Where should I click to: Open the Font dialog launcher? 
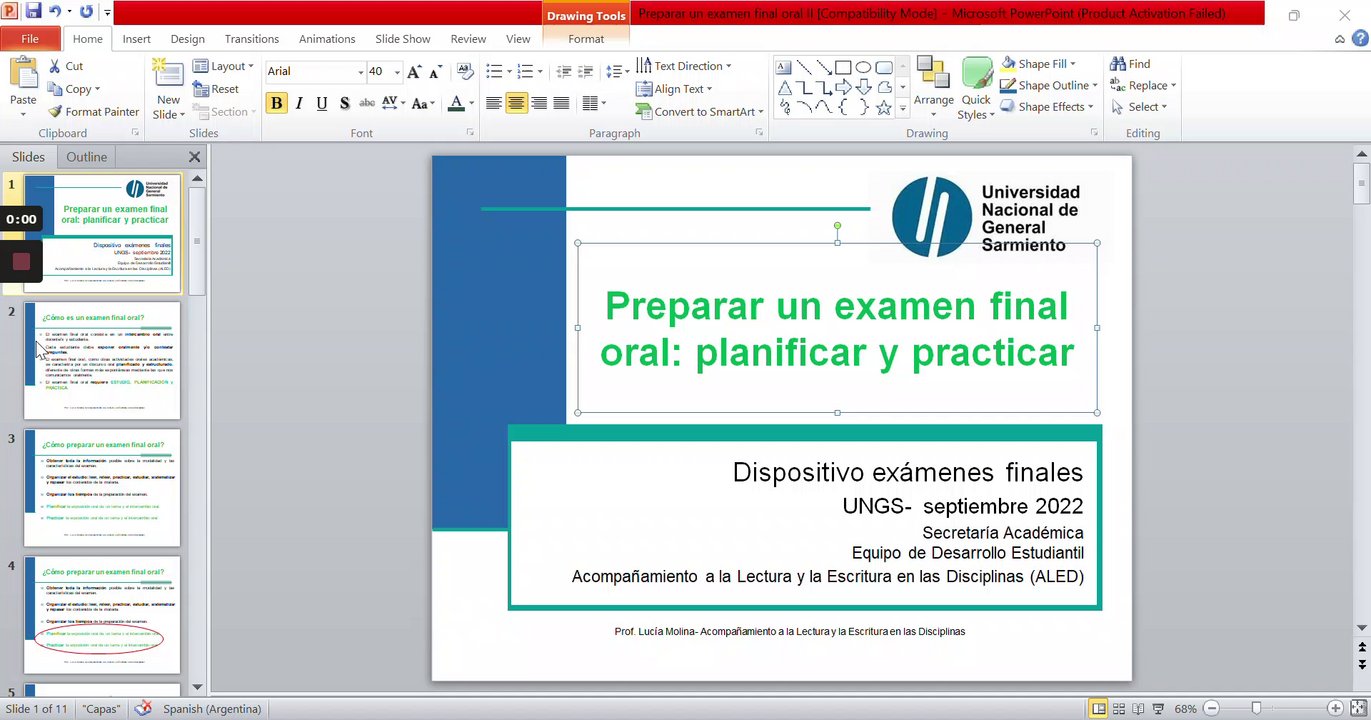tap(470, 133)
